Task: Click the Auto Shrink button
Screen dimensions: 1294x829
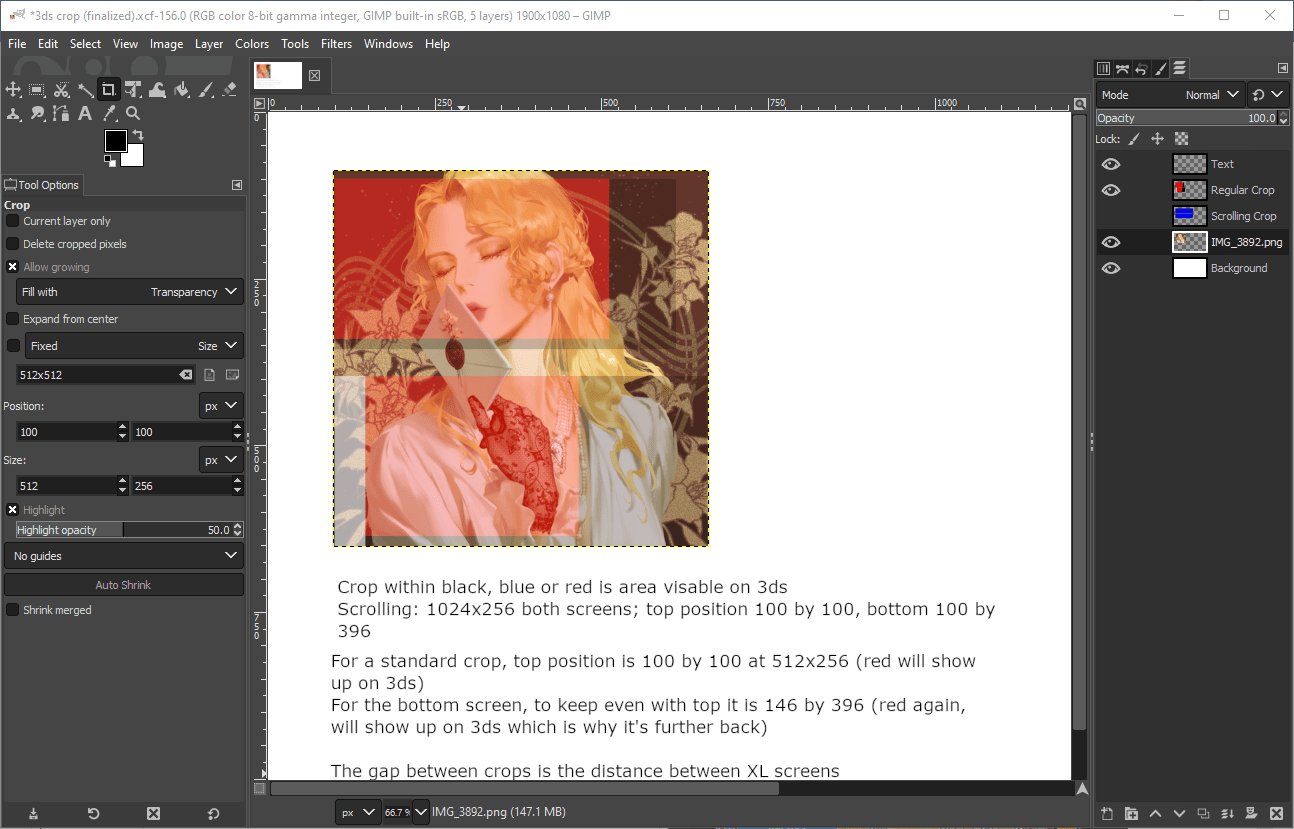Action: pyautogui.click(x=124, y=585)
